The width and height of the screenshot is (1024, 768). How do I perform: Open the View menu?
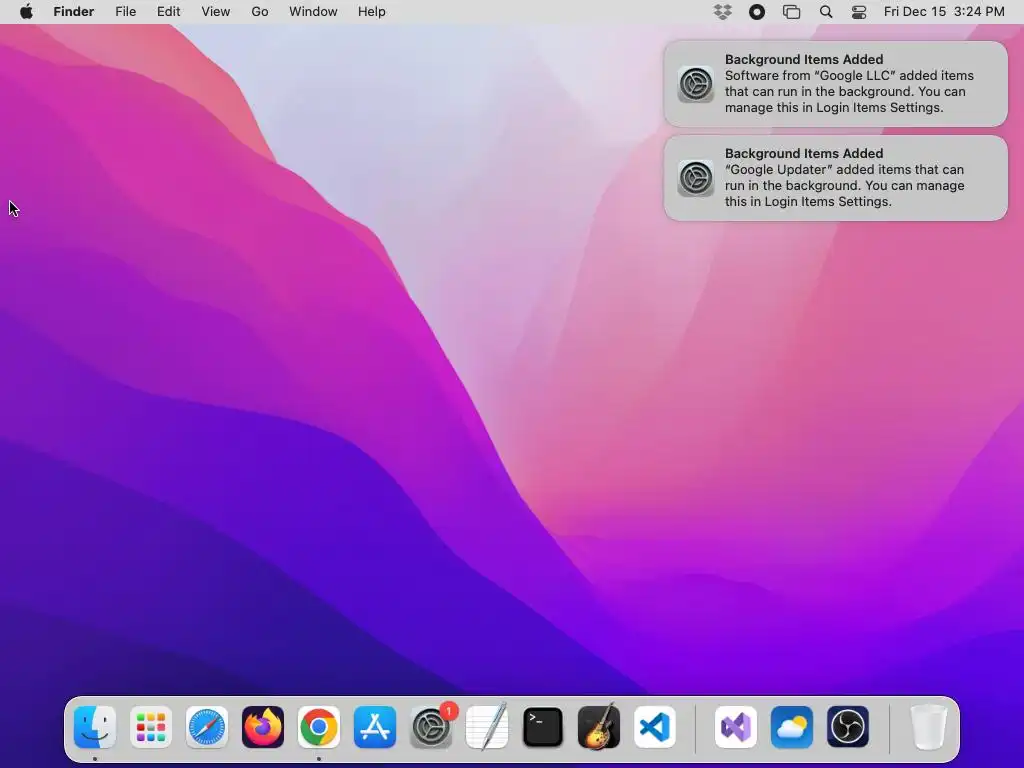pos(216,12)
